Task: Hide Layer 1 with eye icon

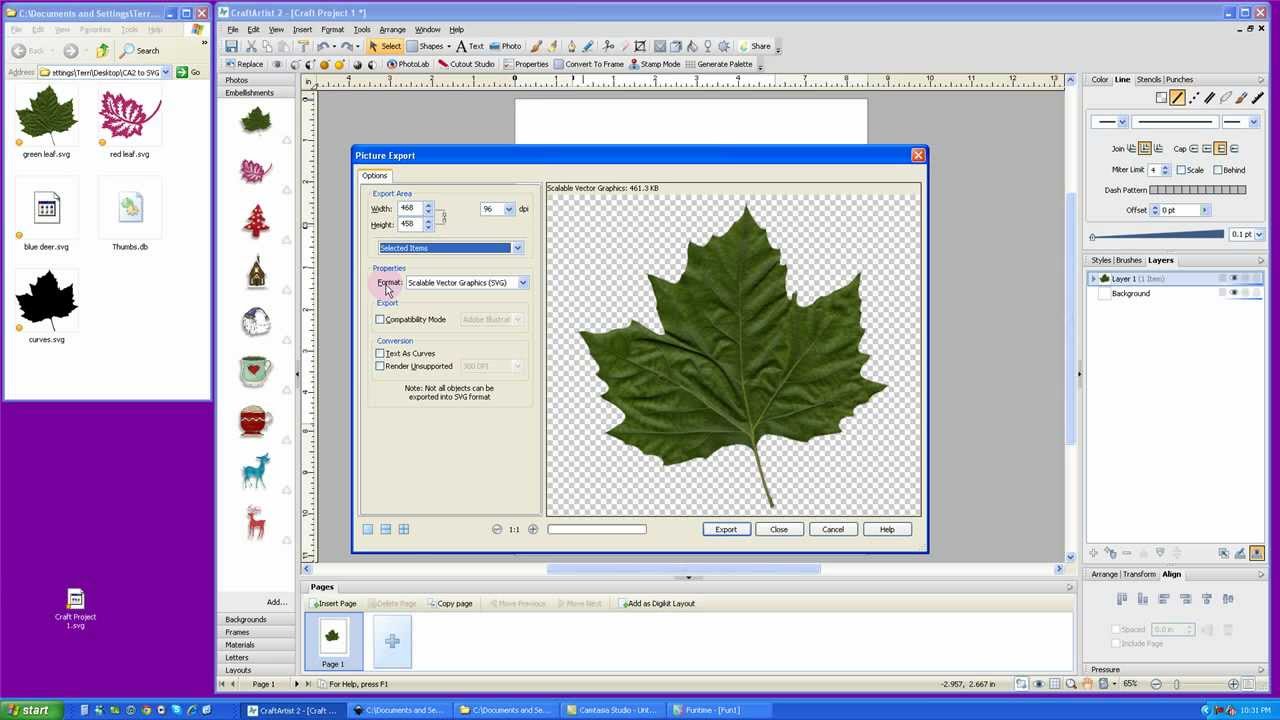Action: (x=1234, y=279)
